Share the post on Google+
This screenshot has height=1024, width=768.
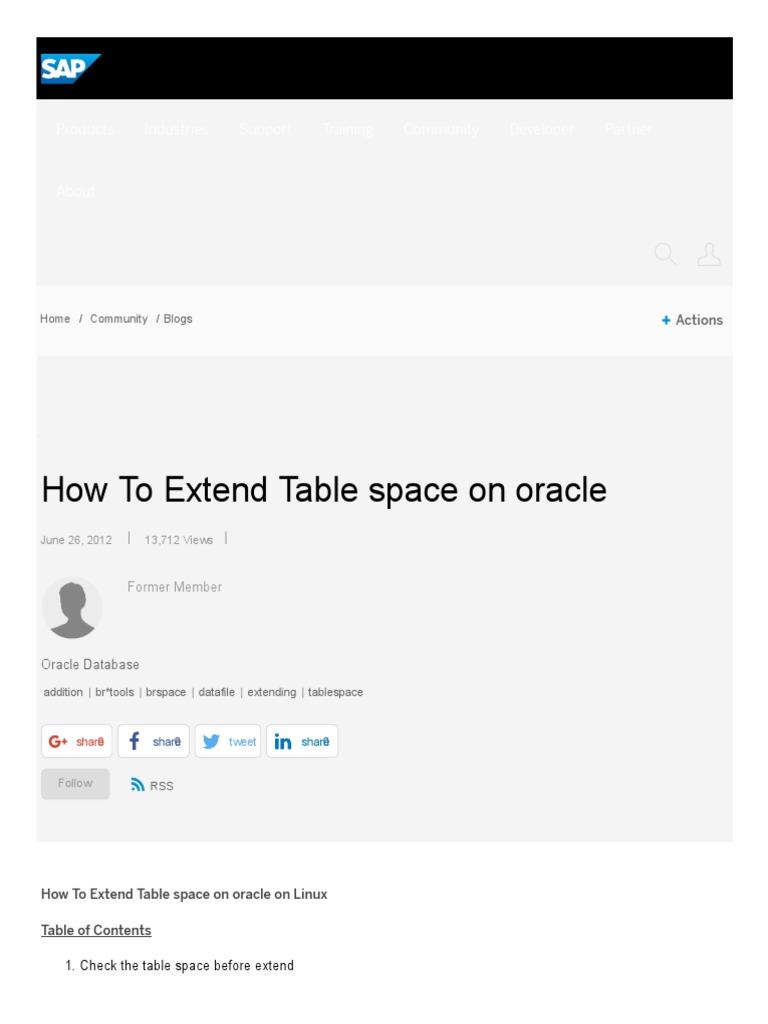[x=77, y=742]
